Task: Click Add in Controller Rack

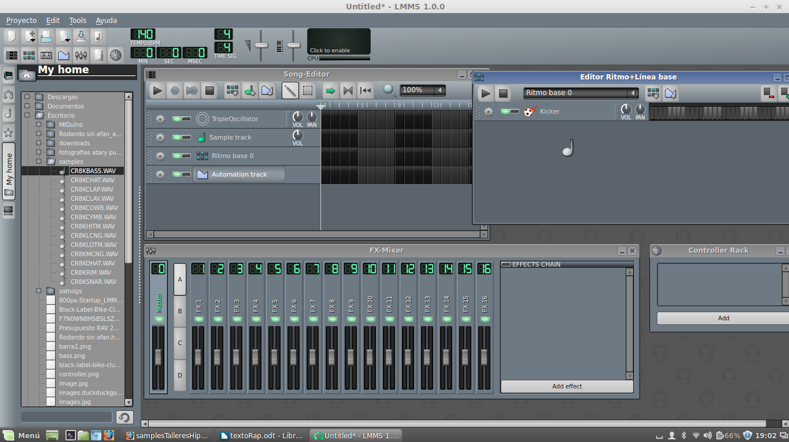Action: (x=723, y=318)
